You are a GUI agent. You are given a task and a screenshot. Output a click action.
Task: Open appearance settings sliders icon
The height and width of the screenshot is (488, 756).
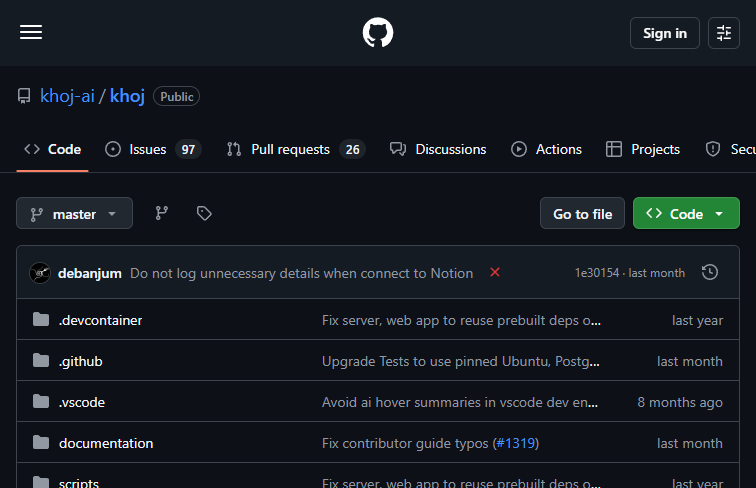tap(724, 33)
